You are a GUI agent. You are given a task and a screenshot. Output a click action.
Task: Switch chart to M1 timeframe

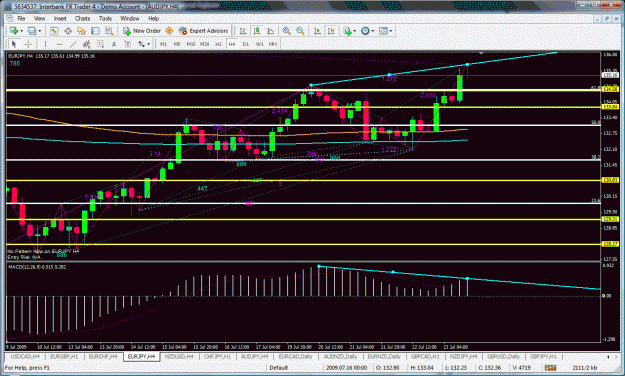(163, 44)
